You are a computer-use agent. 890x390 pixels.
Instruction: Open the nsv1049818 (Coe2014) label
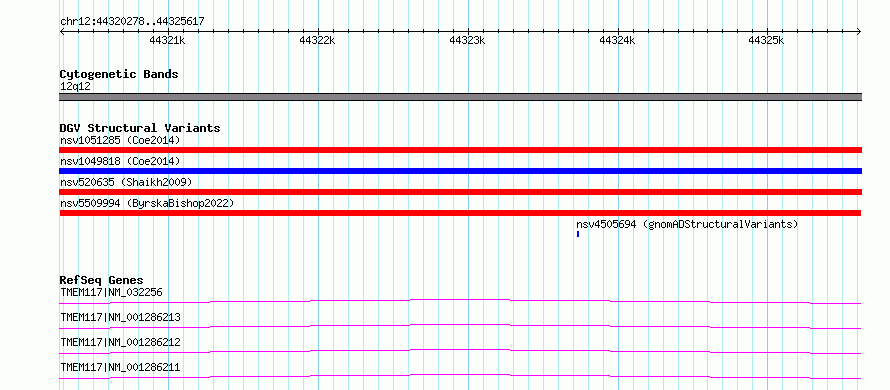pos(120,161)
